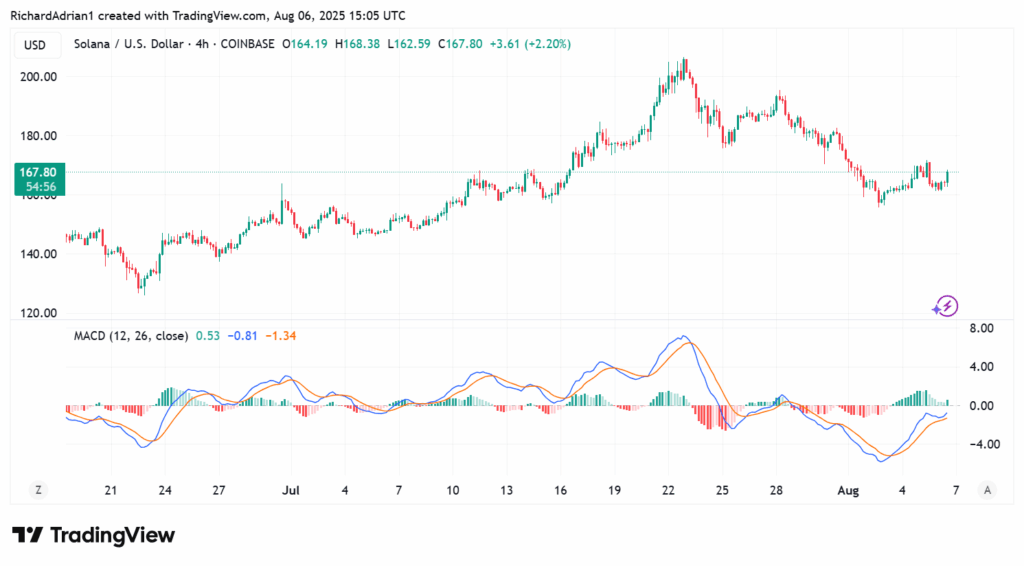Click the Jul marker on the time axis
The width and height of the screenshot is (1024, 566).
coord(291,490)
